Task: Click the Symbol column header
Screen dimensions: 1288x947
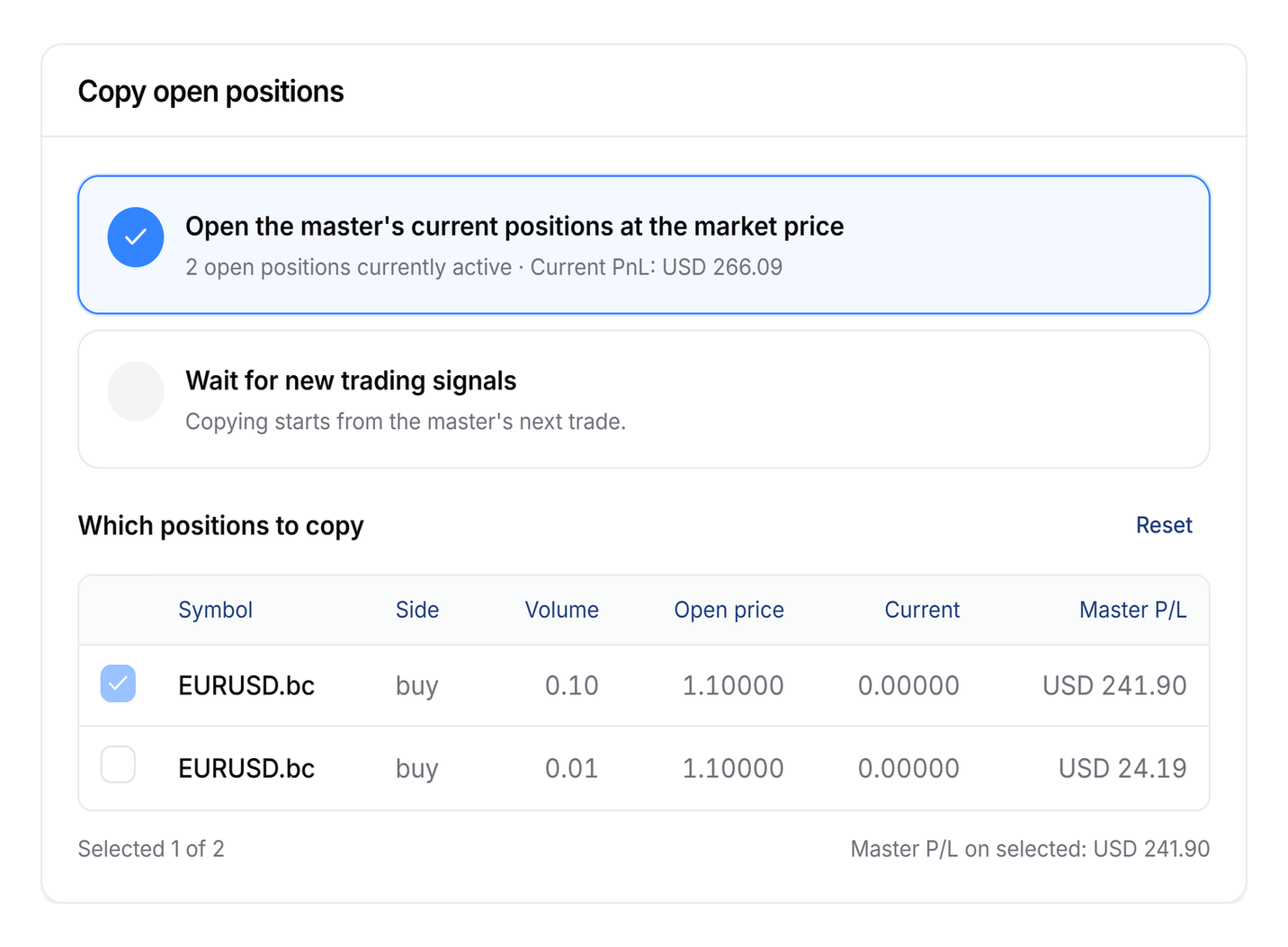Action: point(215,610)
